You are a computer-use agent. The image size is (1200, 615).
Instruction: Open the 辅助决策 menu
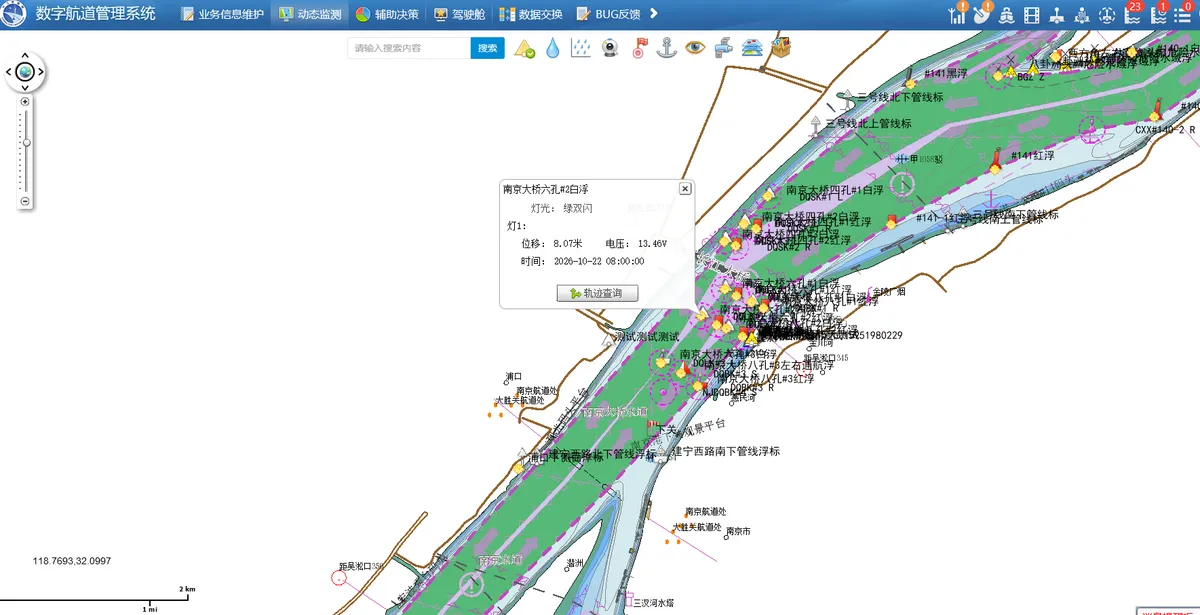389,14
